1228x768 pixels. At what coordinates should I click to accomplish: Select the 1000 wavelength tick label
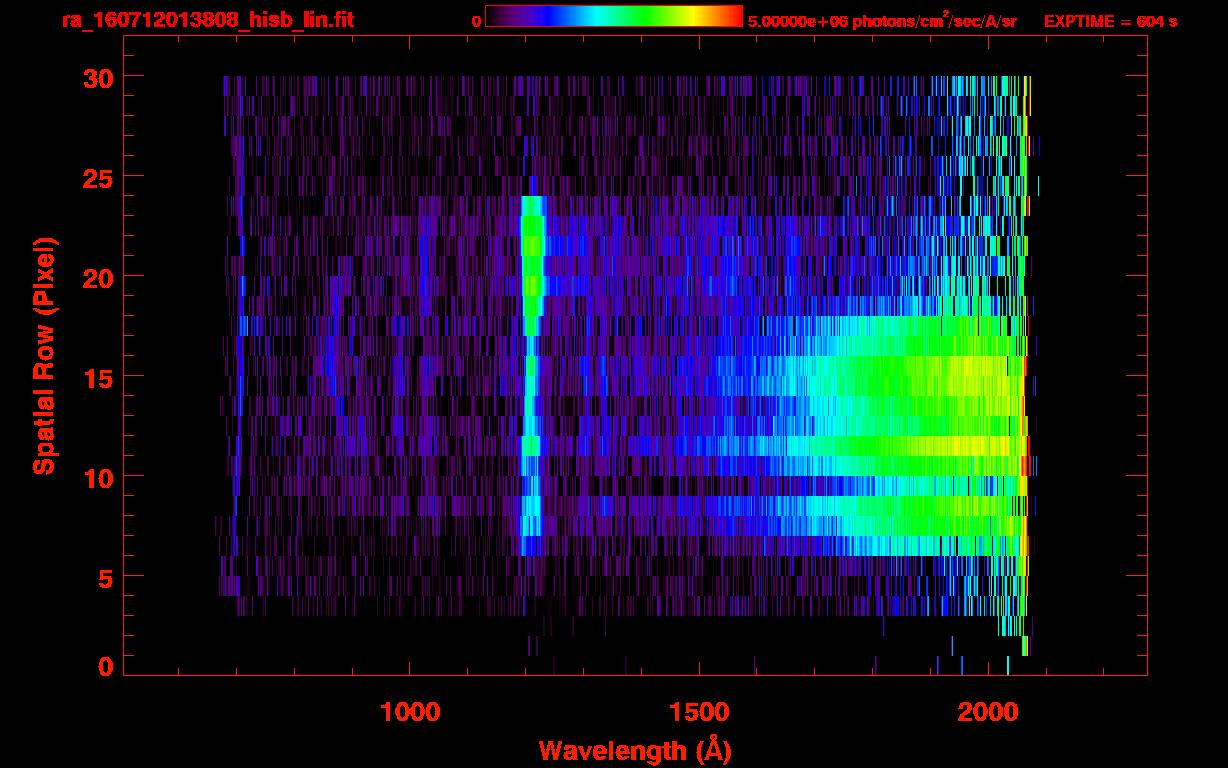[x=410, y=712]
